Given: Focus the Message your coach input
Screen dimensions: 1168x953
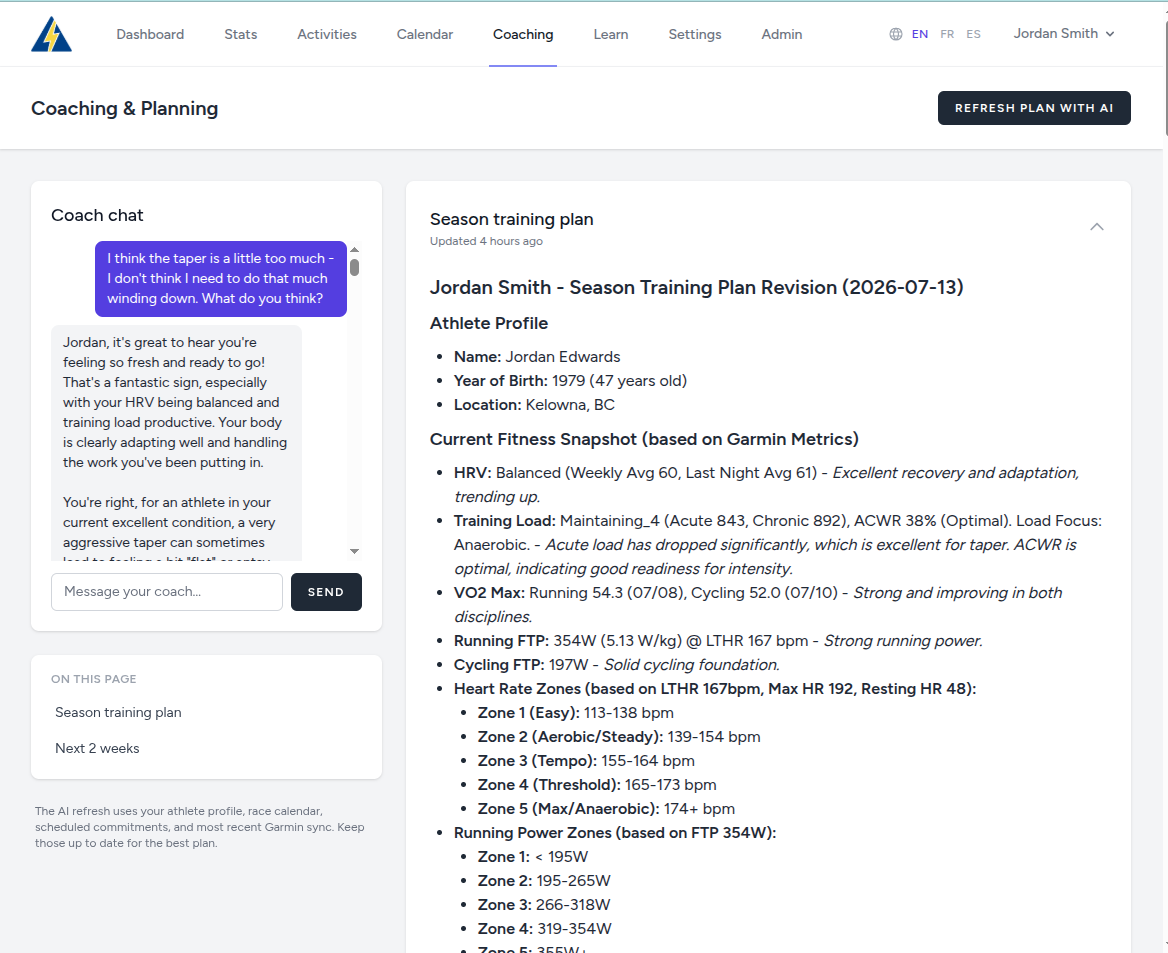Looking at the screenshot, I should pyautogui.click(x=167, y=592).
